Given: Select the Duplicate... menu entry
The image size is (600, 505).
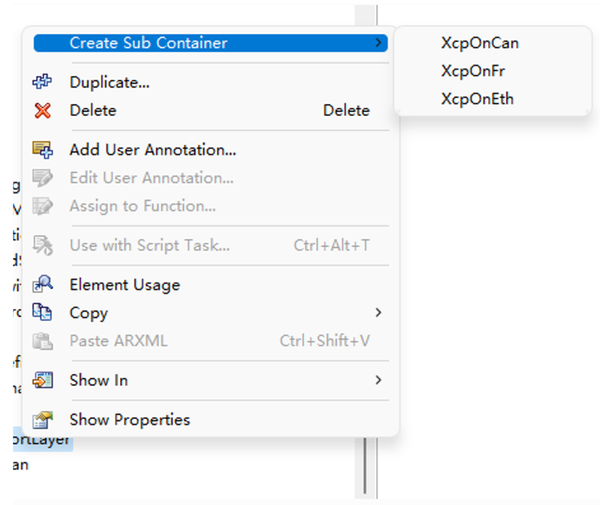Looking at the screenshot, I should [109, 82].
